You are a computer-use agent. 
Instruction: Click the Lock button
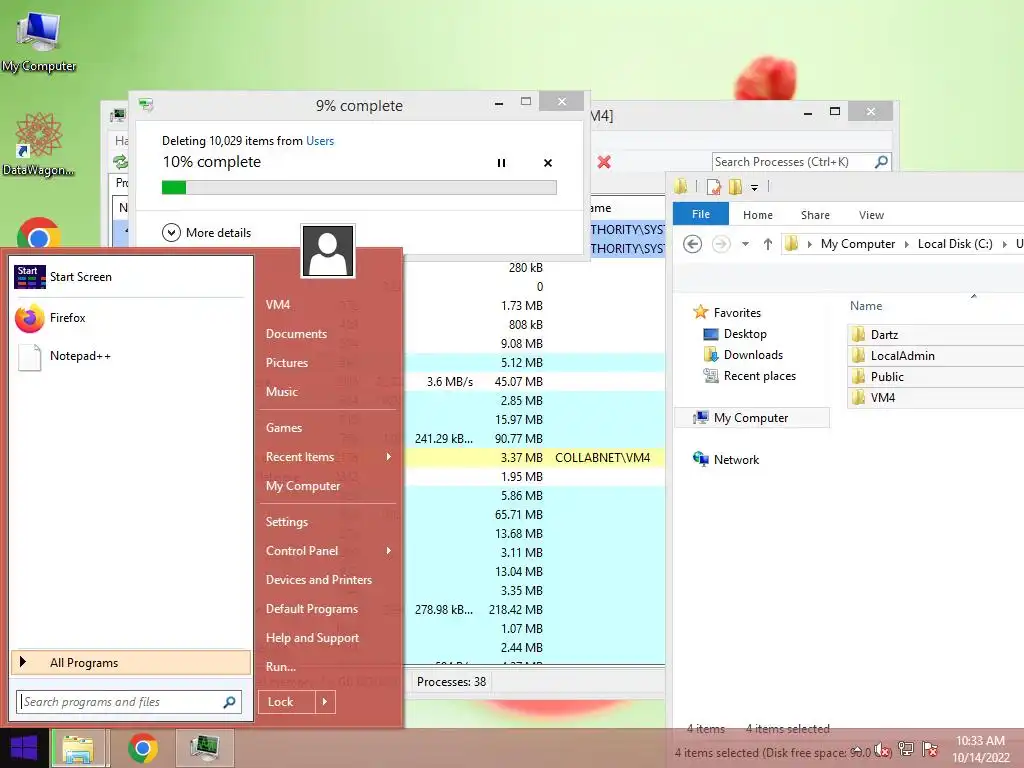[287, 702]
